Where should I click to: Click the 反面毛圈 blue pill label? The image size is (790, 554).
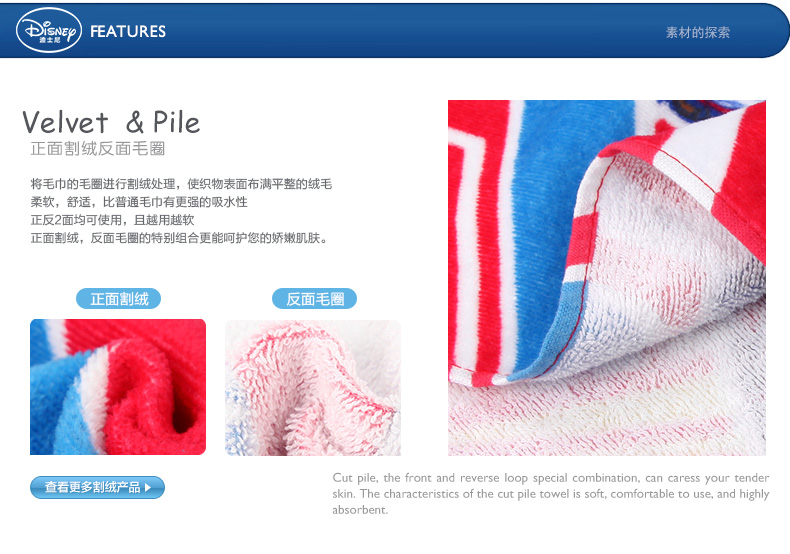coord(314,299)
